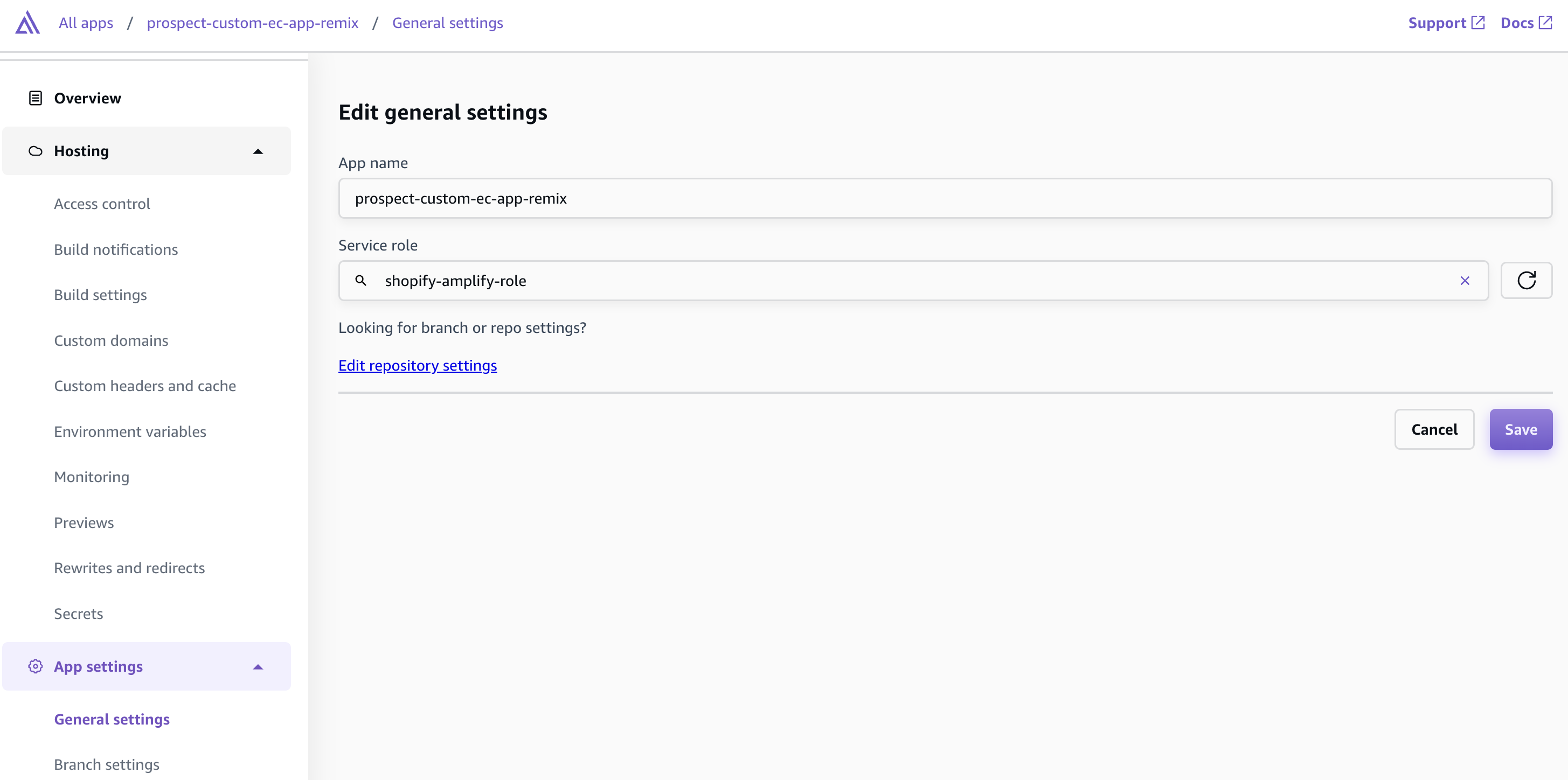Open Custom headers and cache

(x=145, y=386)
